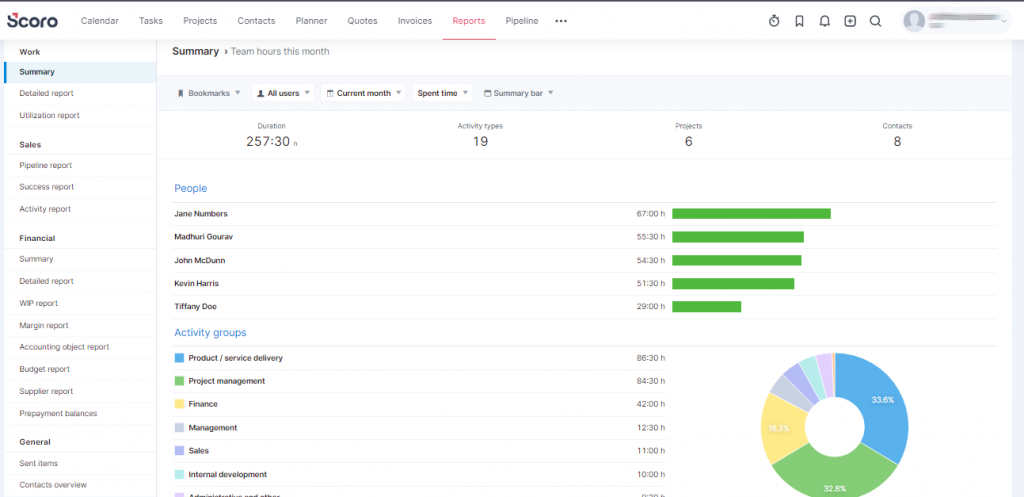This screenshot has width=1024, height=497.
Task: Click the quick add plus icon
Action: point(850,21)
